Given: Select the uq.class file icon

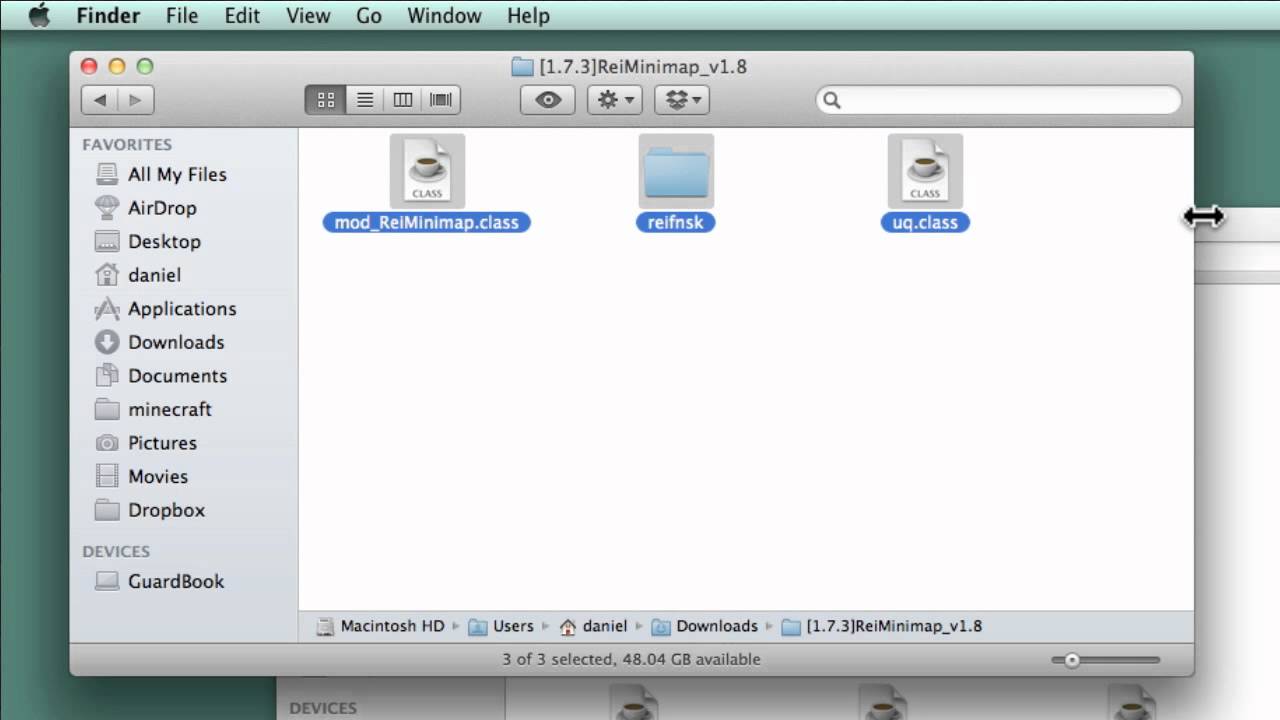Looking at the screenshot, I should click(925, 172).
